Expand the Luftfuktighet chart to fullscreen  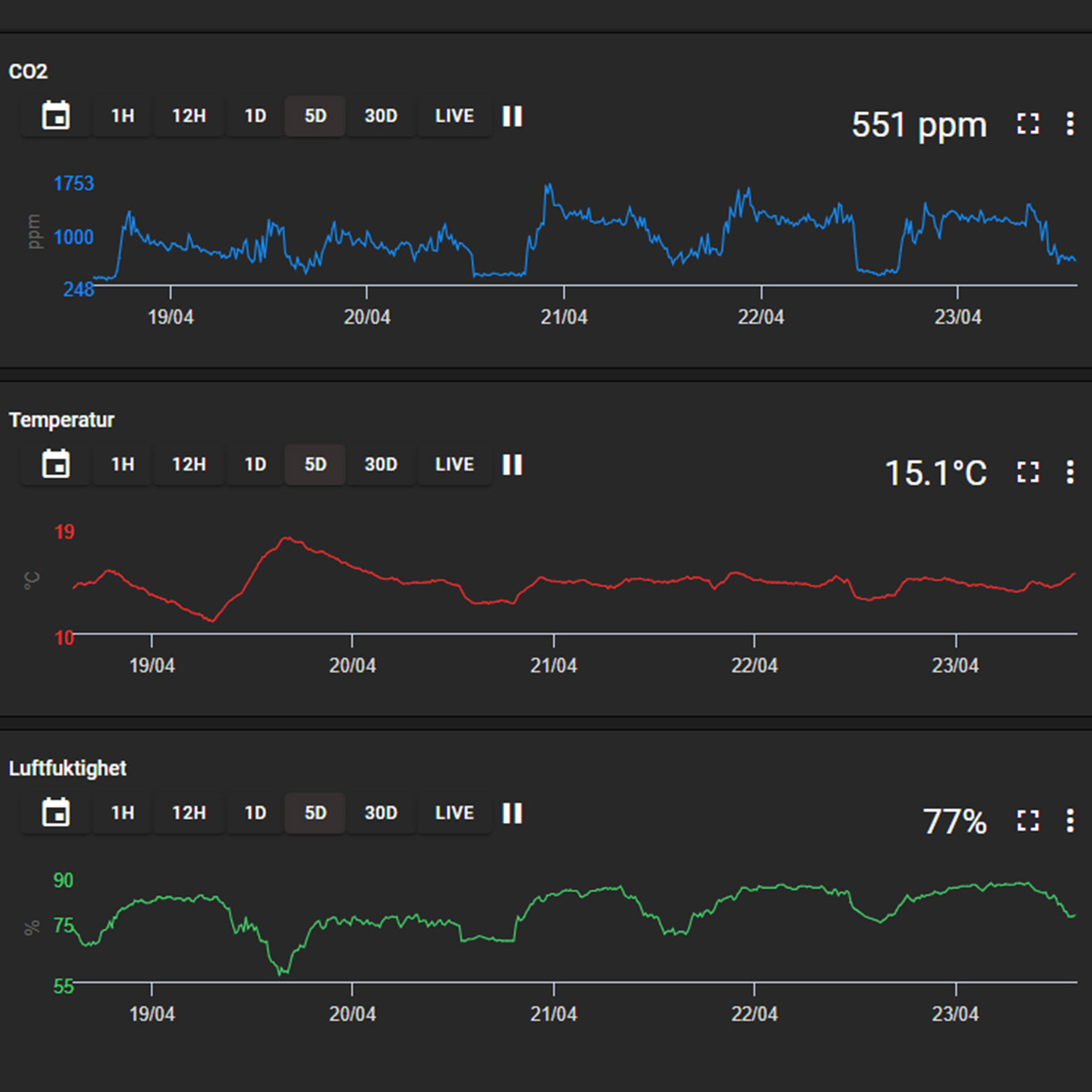coord(1028,821)
